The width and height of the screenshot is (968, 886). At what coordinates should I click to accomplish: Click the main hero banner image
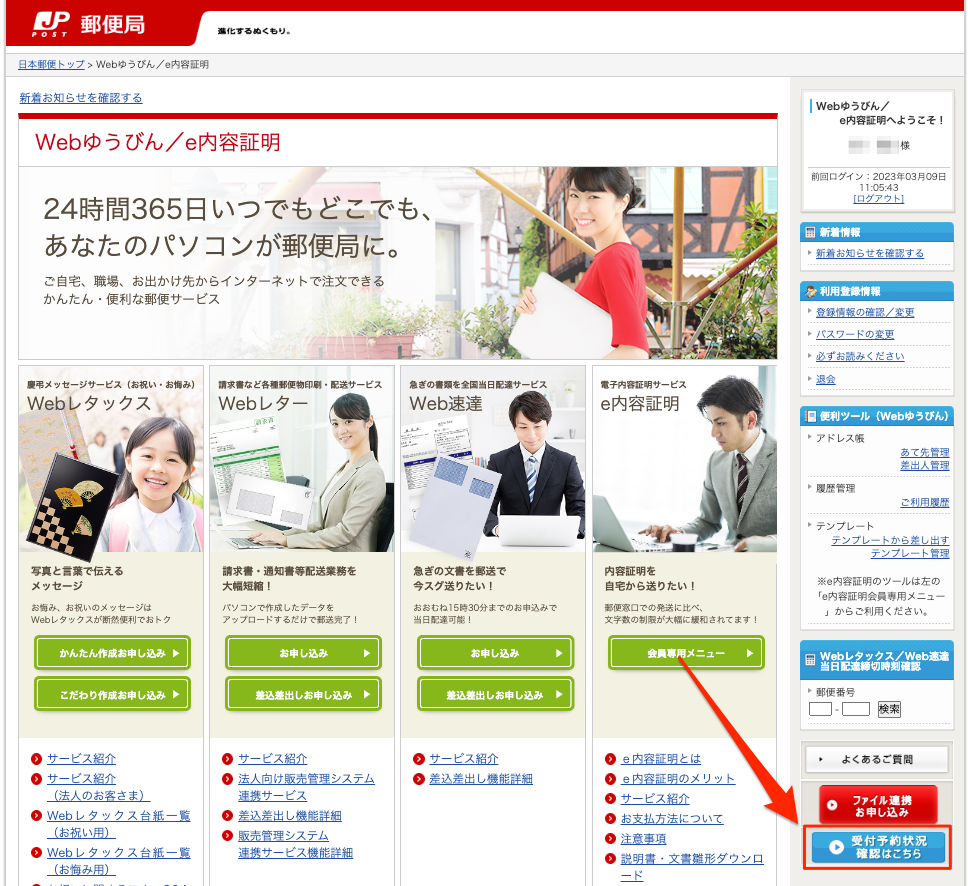(398, 262)
